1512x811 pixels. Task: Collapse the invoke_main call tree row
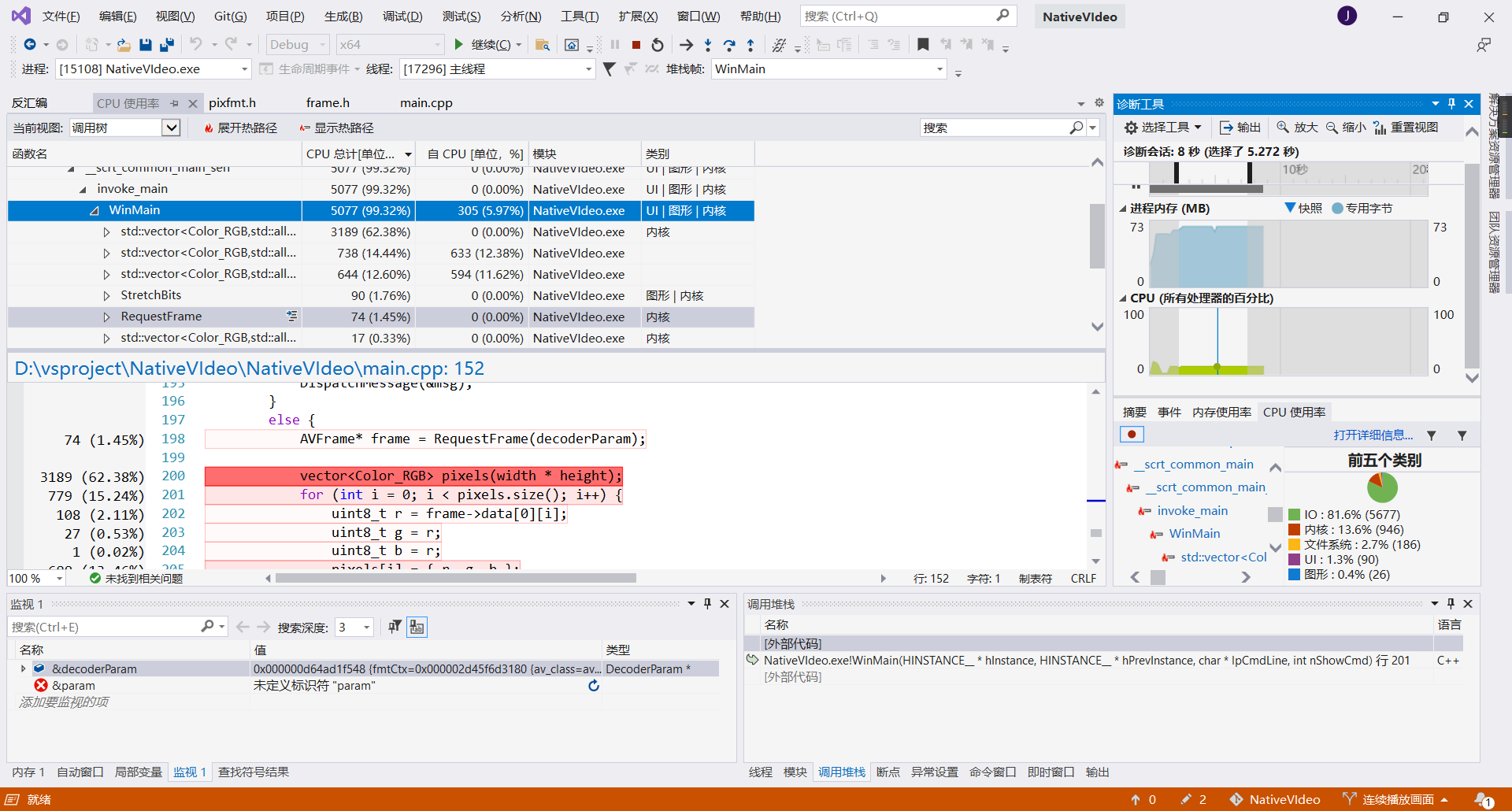click(x=83, y=190)
